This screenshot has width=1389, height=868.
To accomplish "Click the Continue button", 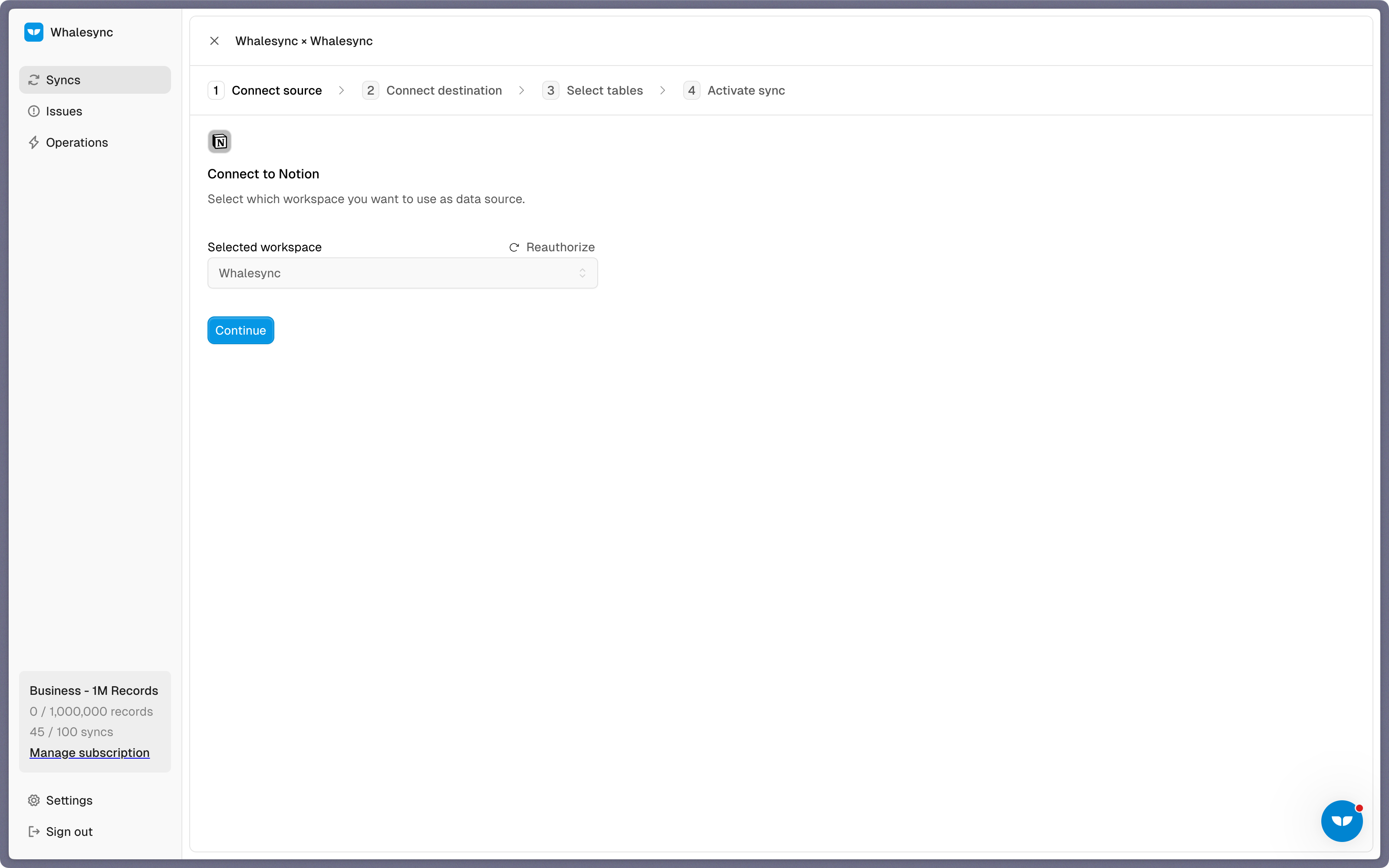I will coord(240,331).
